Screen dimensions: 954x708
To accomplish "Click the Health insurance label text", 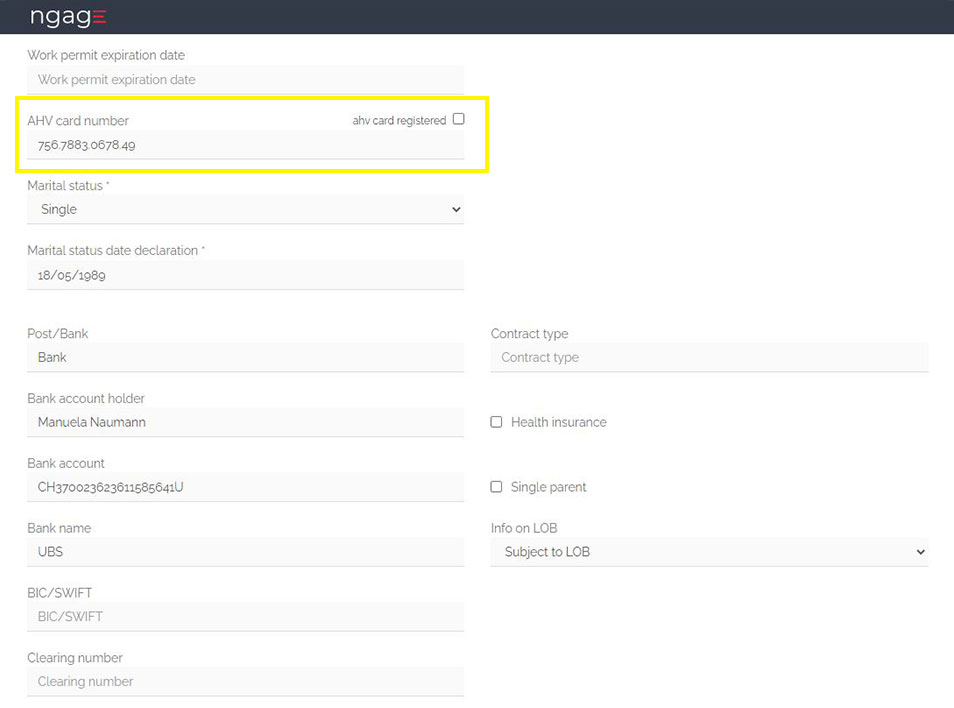I will (559, 422).
